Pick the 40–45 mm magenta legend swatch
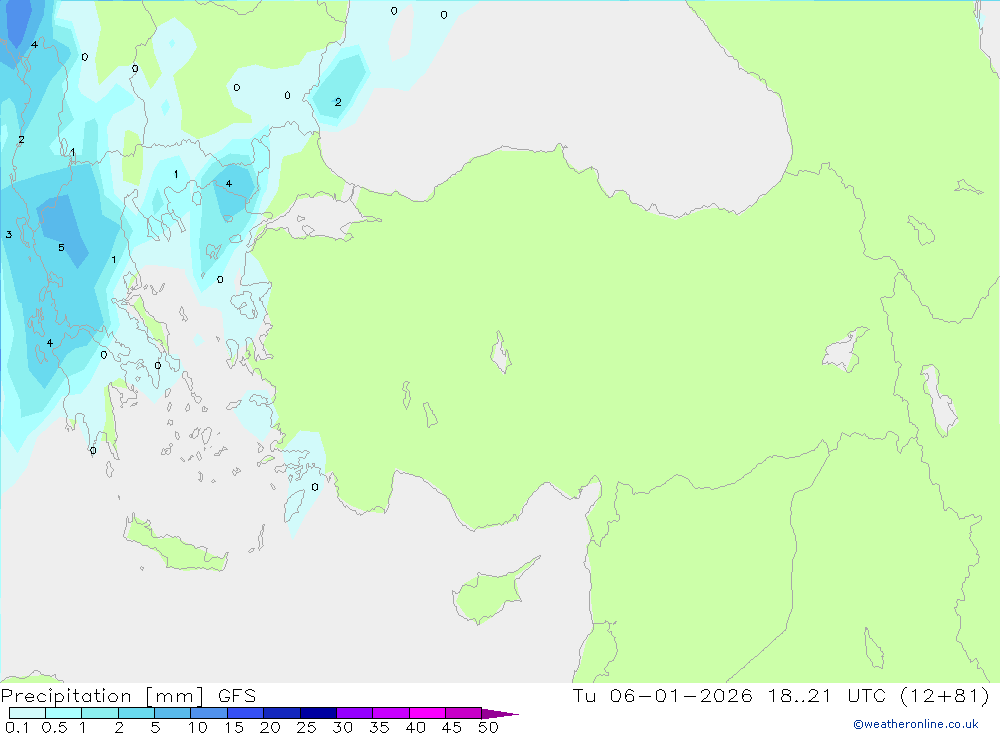This screenshot has height=733, width=1000. point(427,713)
